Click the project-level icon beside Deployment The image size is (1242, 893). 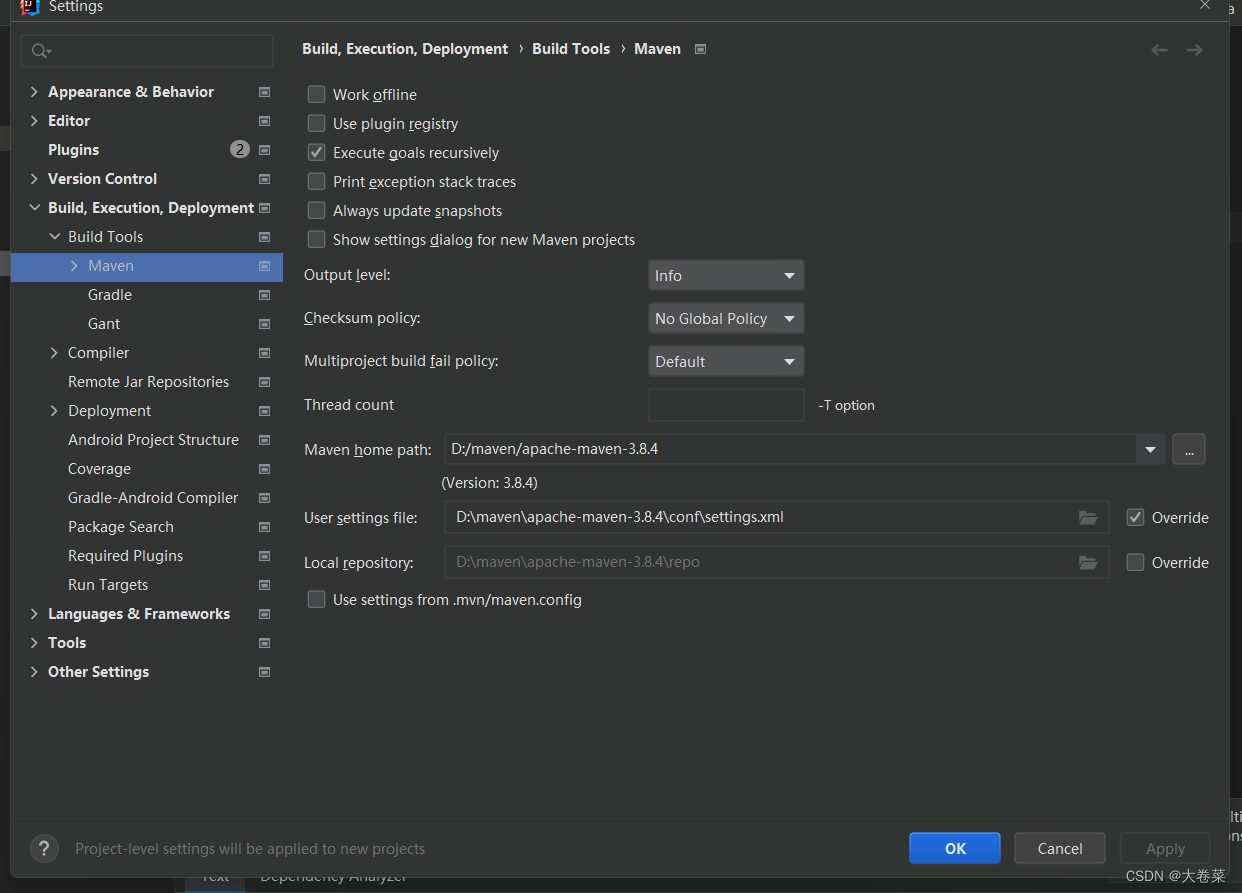(264, 411)
